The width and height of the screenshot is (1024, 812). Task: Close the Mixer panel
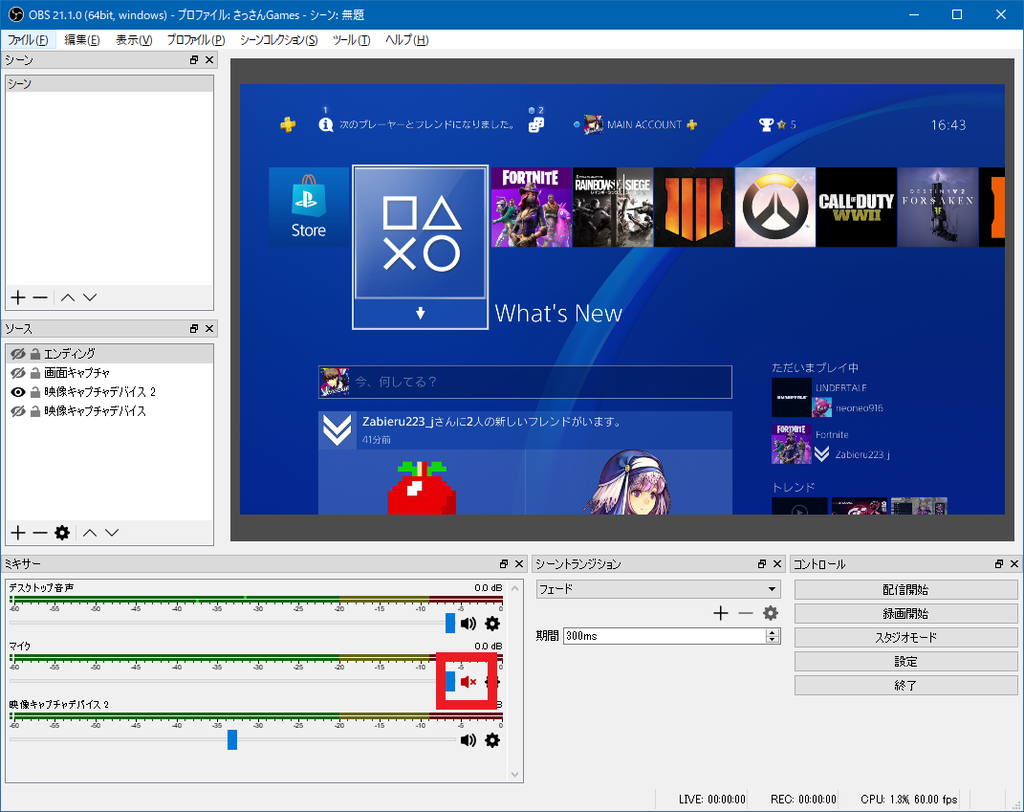tap(519, 564)
